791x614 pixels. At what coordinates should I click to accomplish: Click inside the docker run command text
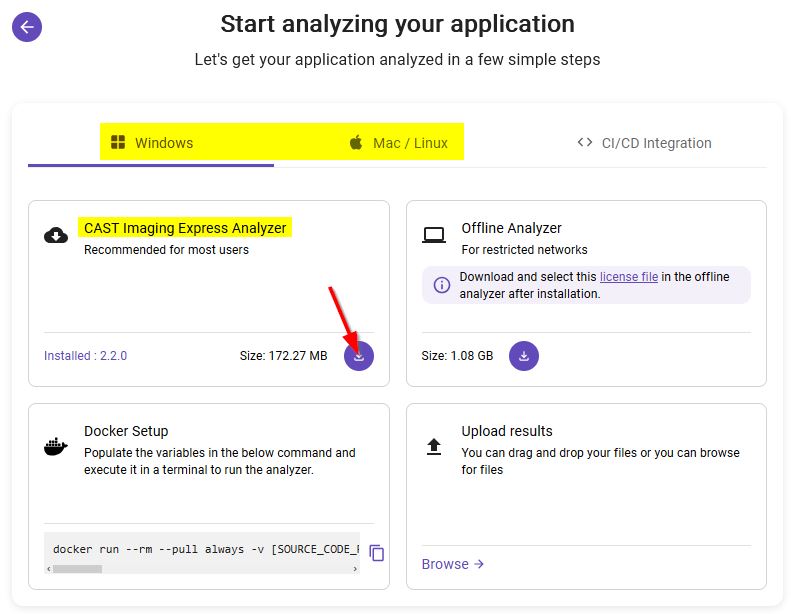pyautogui.click(x=200, y=549)
